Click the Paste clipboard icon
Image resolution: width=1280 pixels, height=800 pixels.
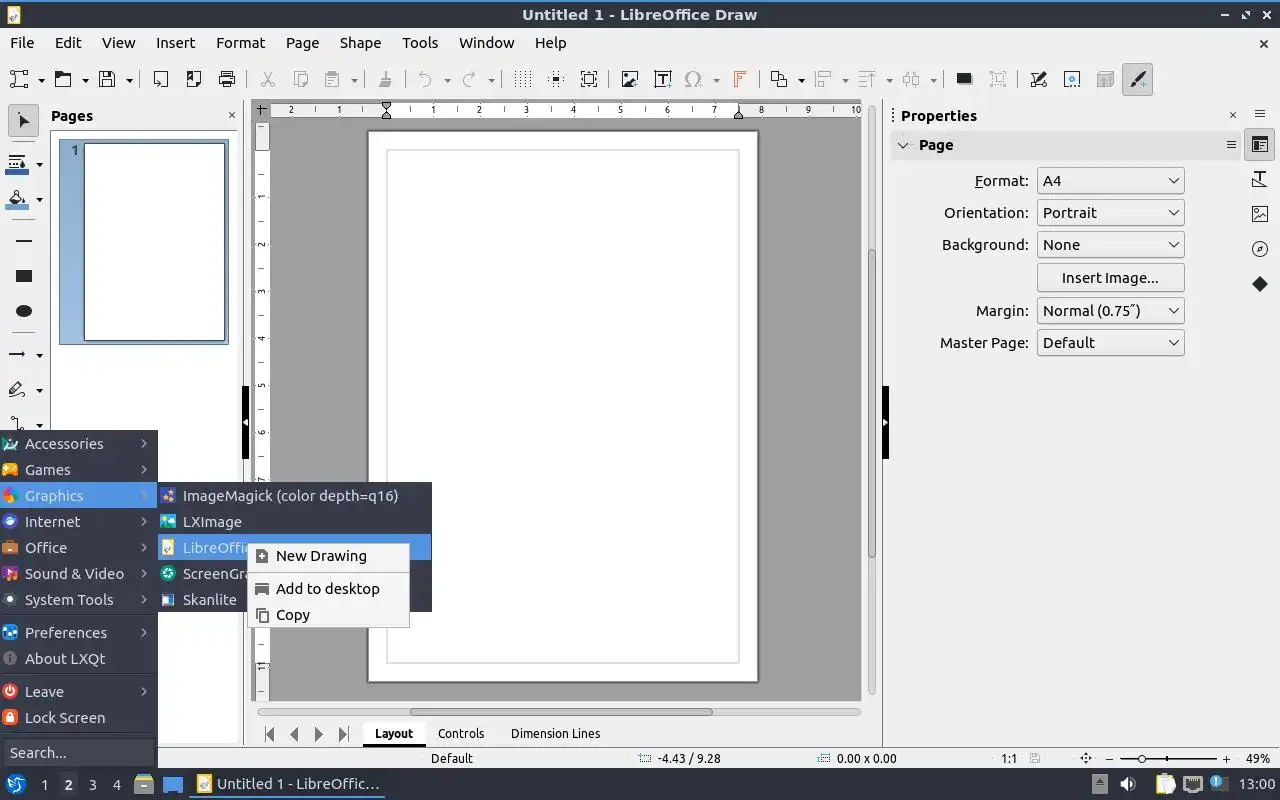pyautogui.click(x=333, y=79)
